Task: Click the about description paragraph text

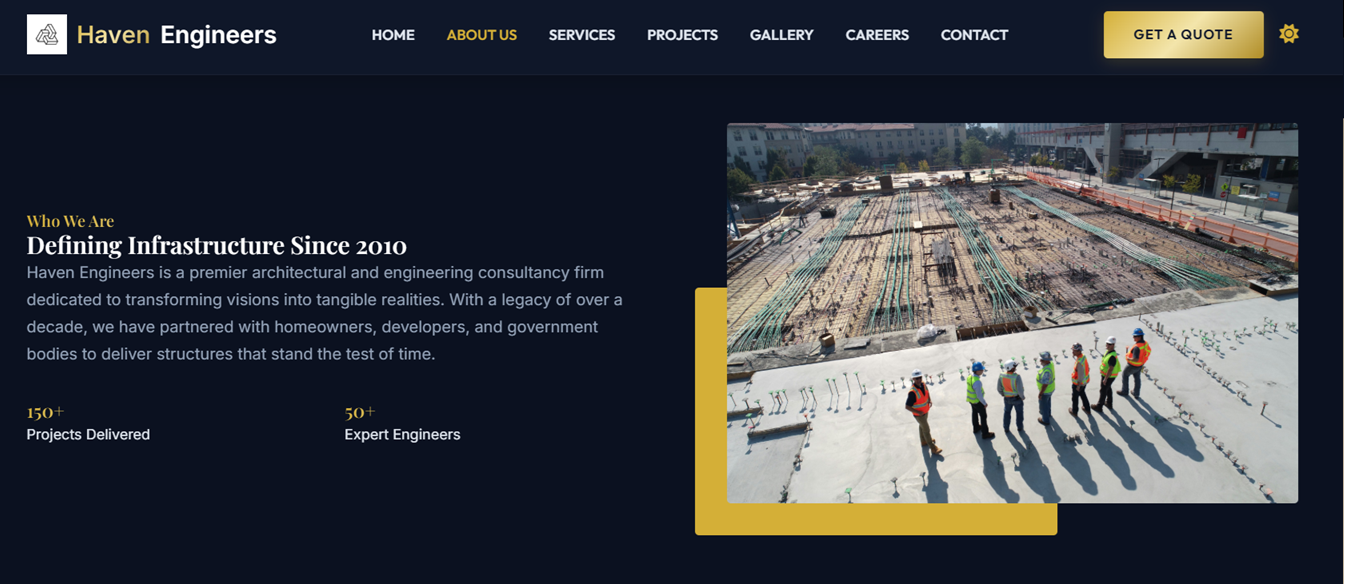Action: click(325, 312)
